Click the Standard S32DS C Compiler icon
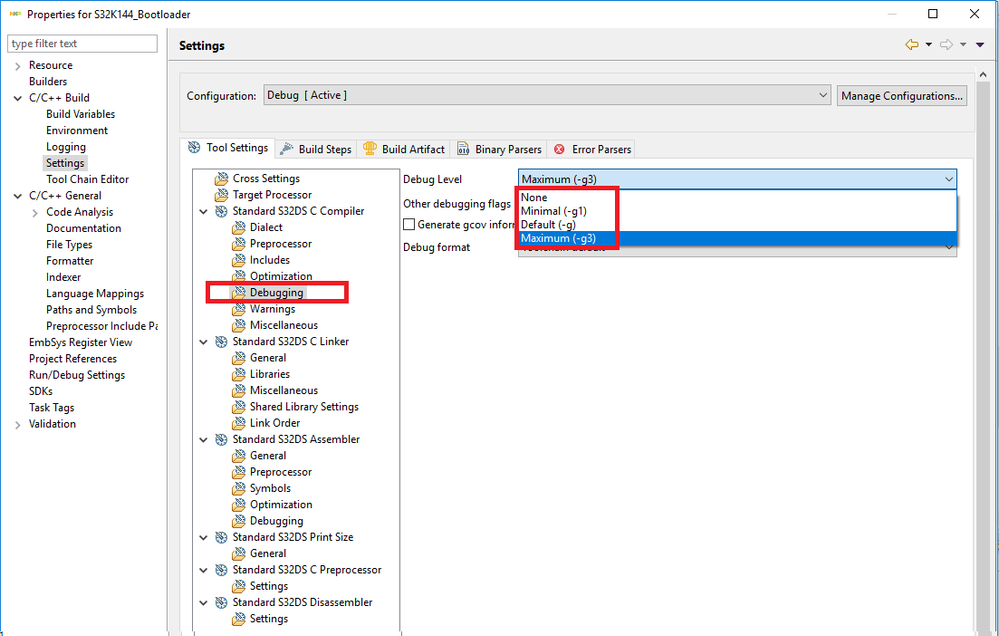This screenshot has width=999, height=636. tap(221, 211)
